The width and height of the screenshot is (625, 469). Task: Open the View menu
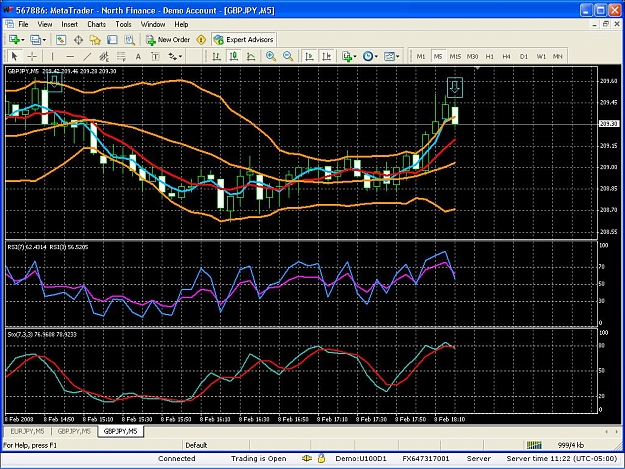(x=45, y=24)
